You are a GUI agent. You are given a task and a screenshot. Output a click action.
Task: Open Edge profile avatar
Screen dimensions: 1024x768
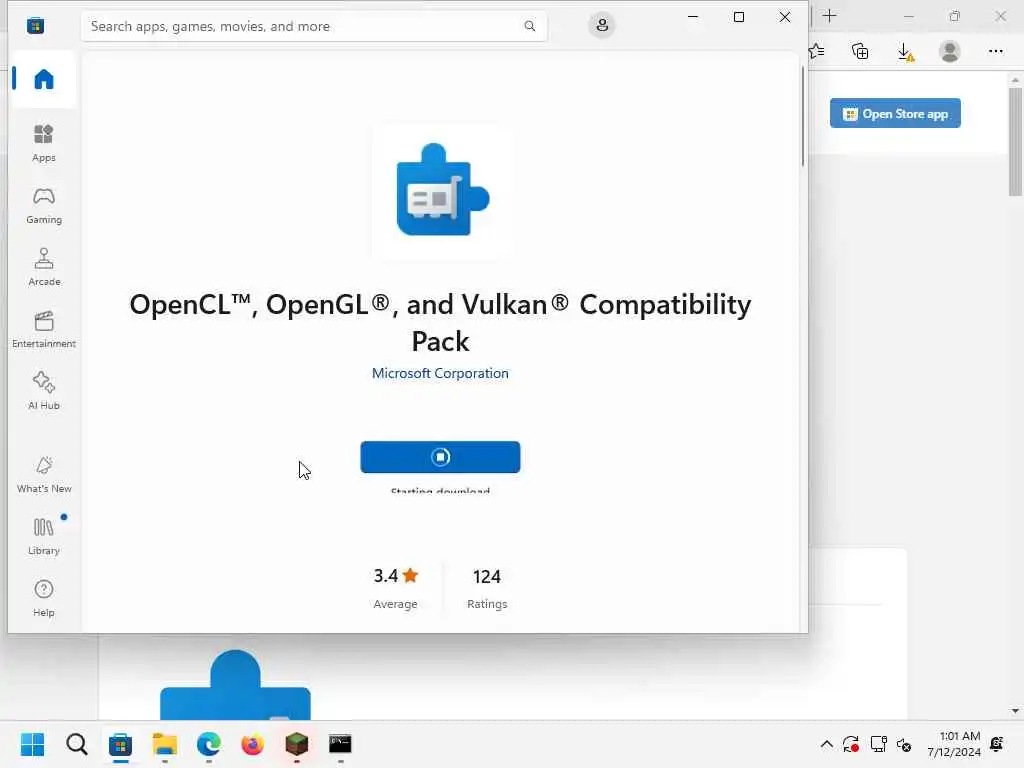pos(950,51)
